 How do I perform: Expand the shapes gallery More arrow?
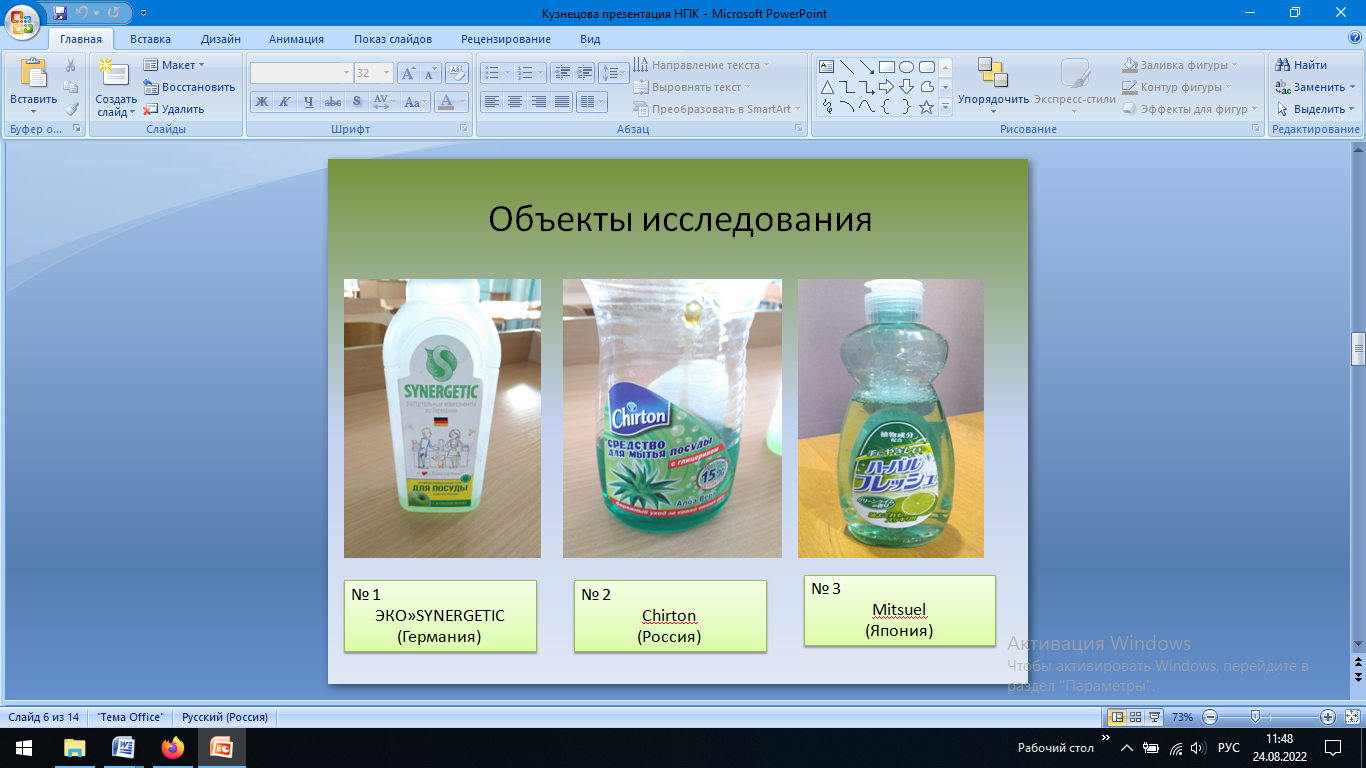945,107
